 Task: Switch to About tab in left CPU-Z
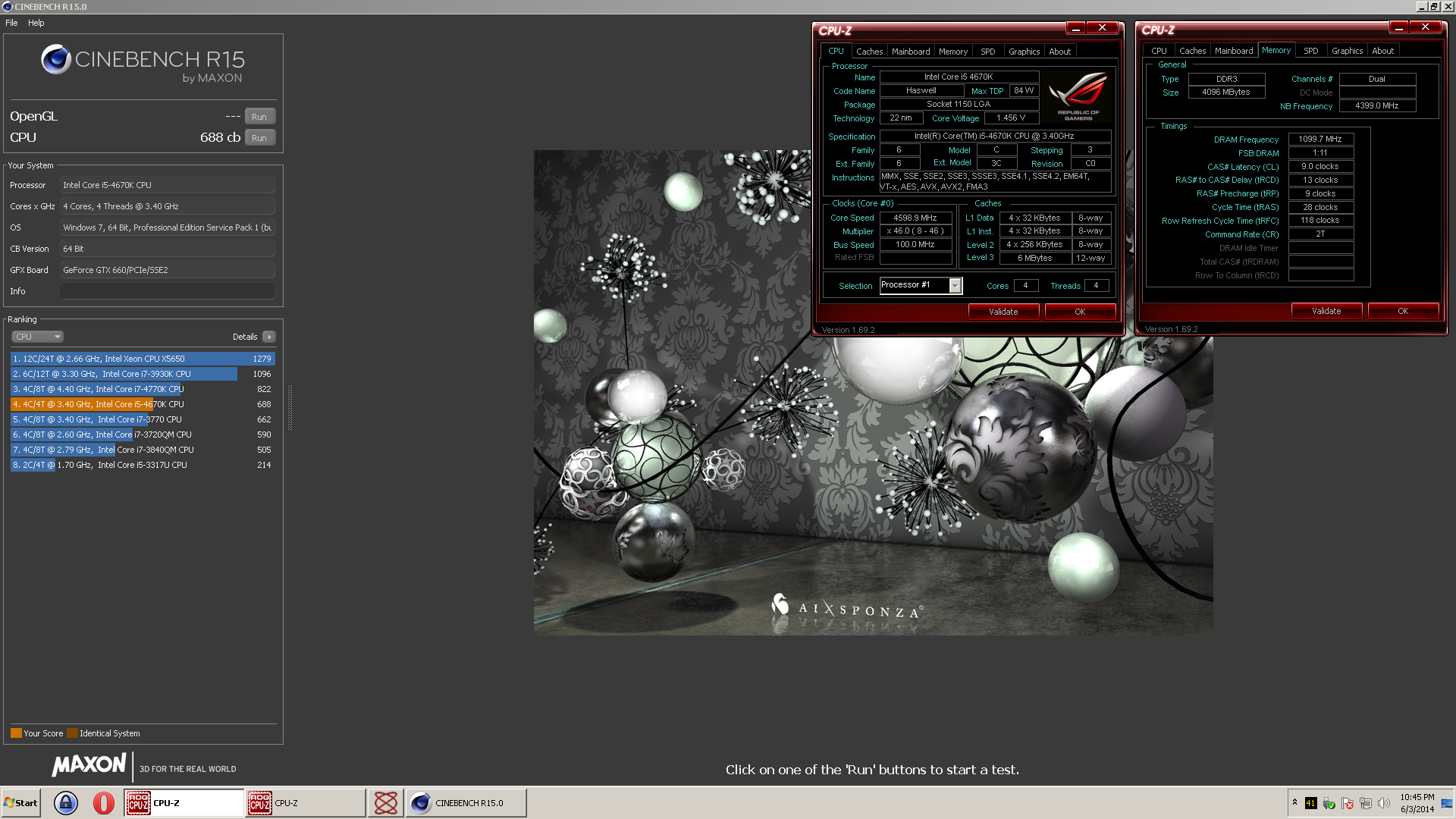pos(1059,52)
